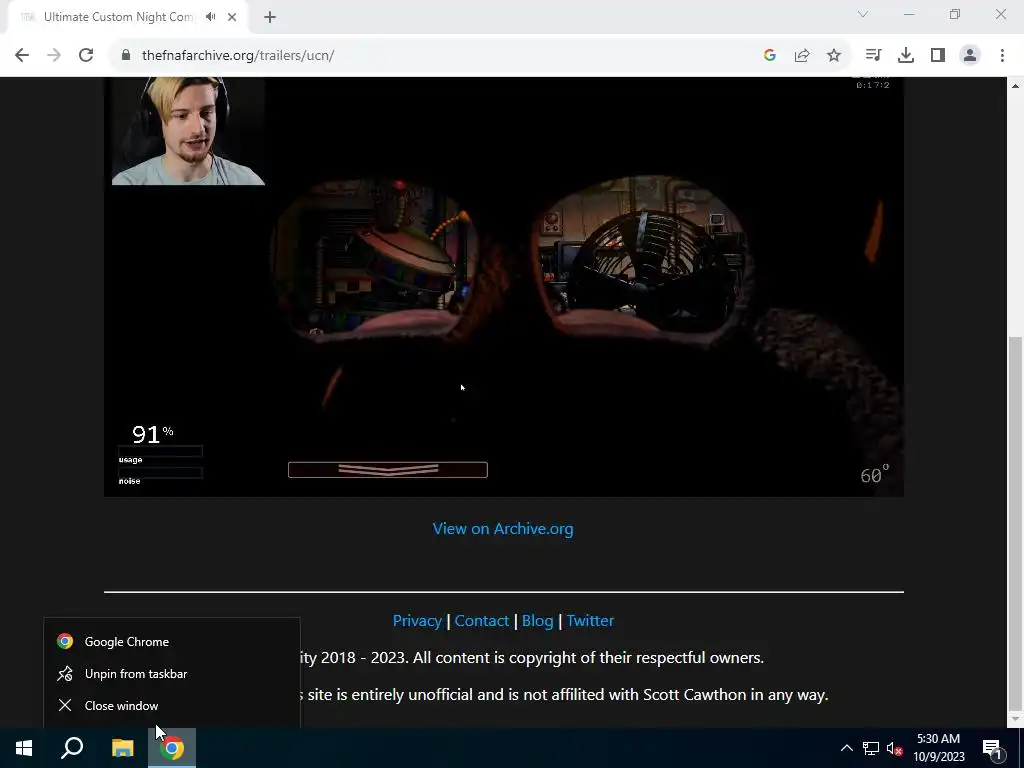Click the video player area

pyautogui.click(x=504, y=287)
